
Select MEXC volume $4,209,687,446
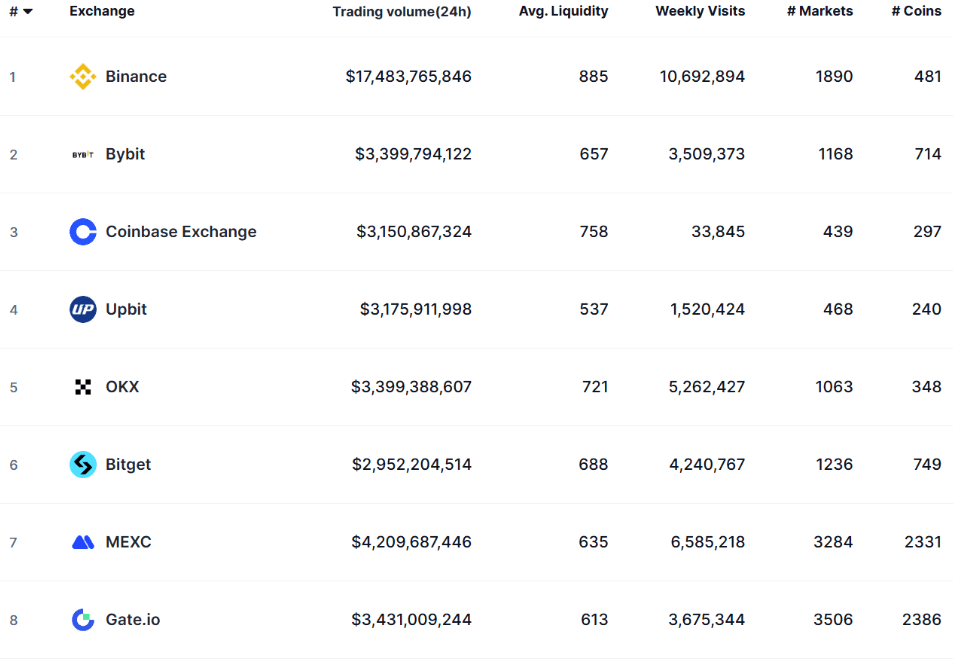point(411,542)
